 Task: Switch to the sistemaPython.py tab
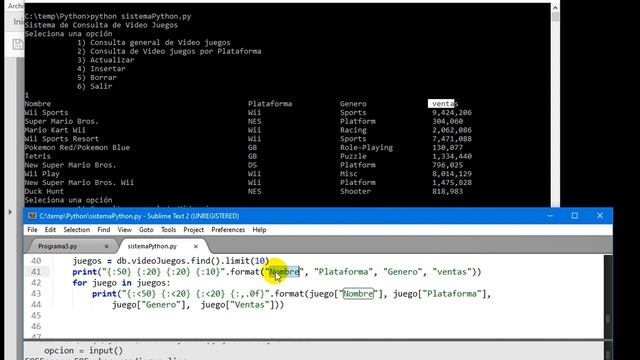click(152, 246)
